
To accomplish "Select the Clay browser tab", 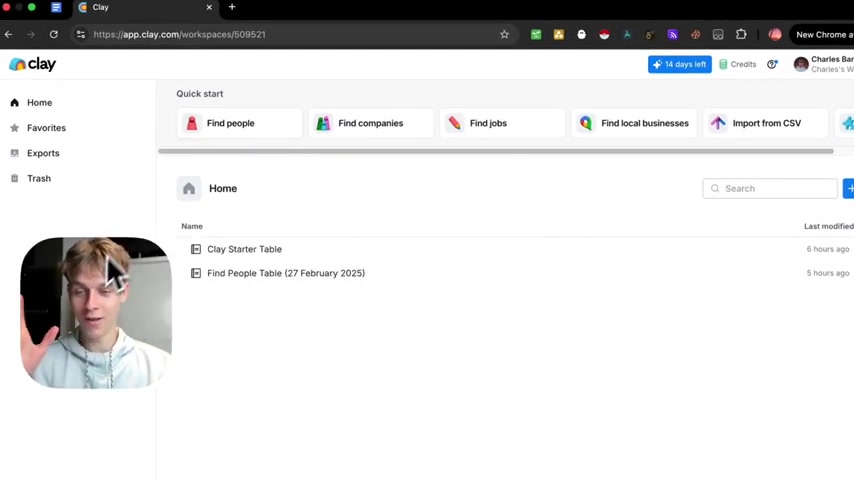I will click(x=145, y=8).
